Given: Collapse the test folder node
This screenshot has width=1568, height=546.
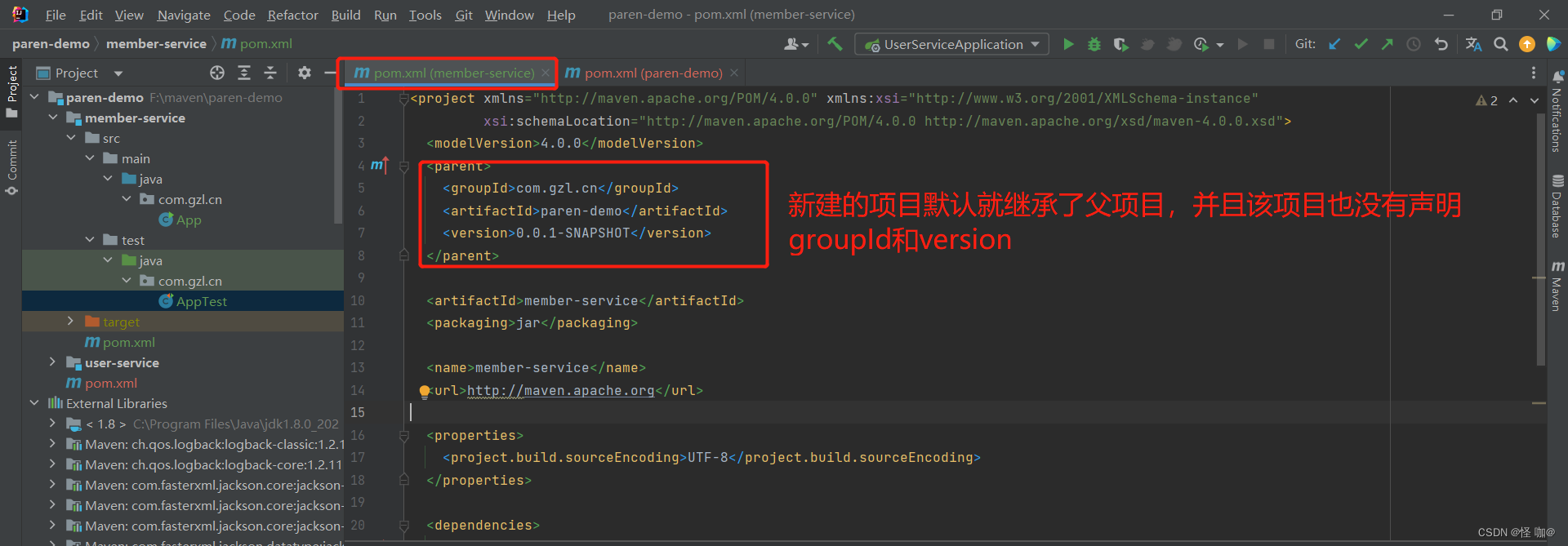Looking at the screenshot, I should click(x=90, y=240).
